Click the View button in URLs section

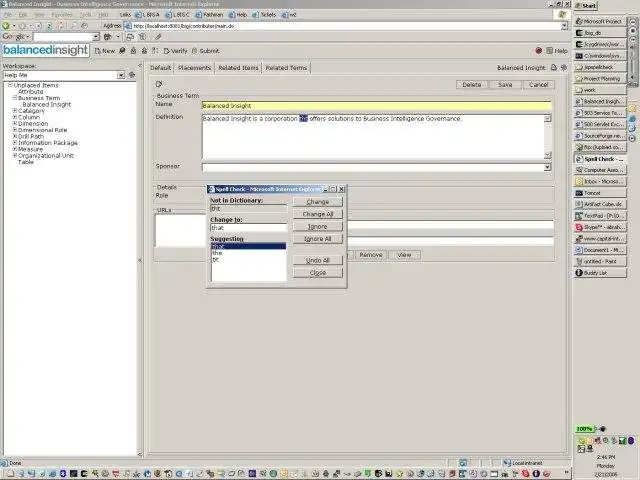click(404, 255)
